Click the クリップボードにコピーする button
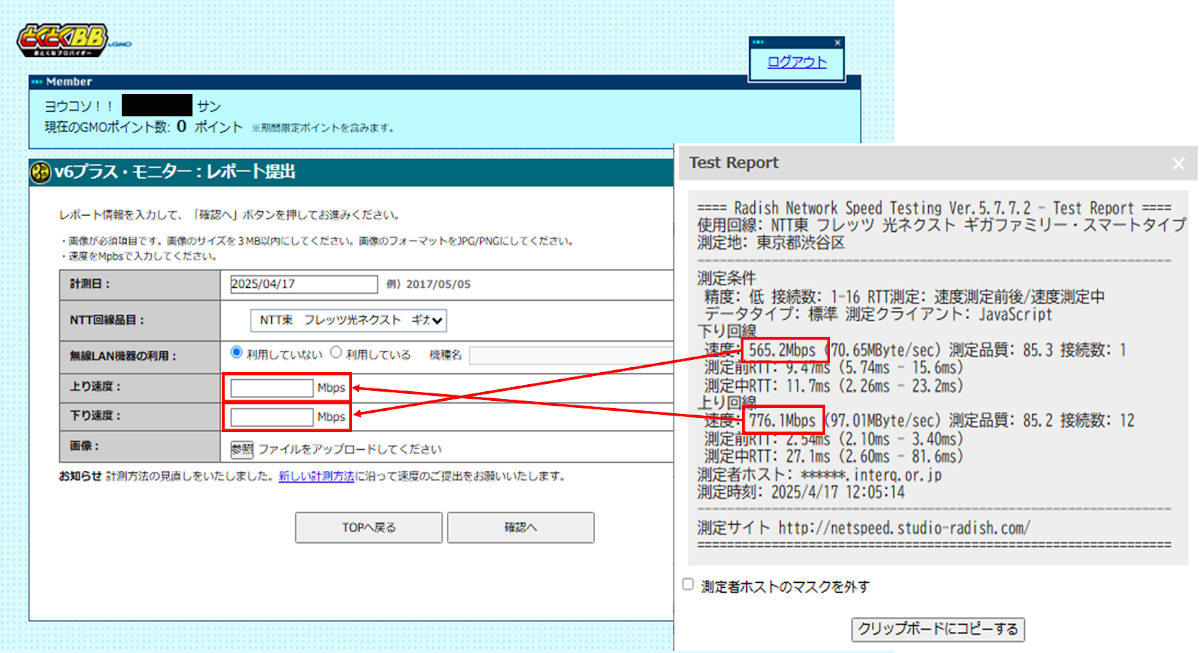 (938, 629)
